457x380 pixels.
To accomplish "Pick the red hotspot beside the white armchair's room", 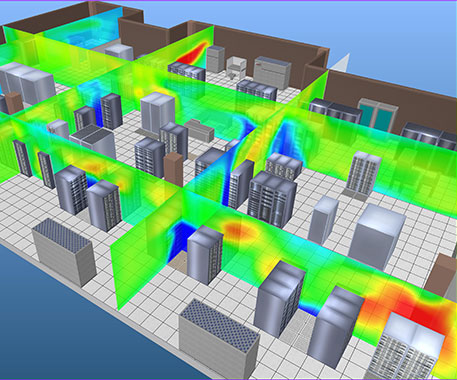I will coord(193,53).
